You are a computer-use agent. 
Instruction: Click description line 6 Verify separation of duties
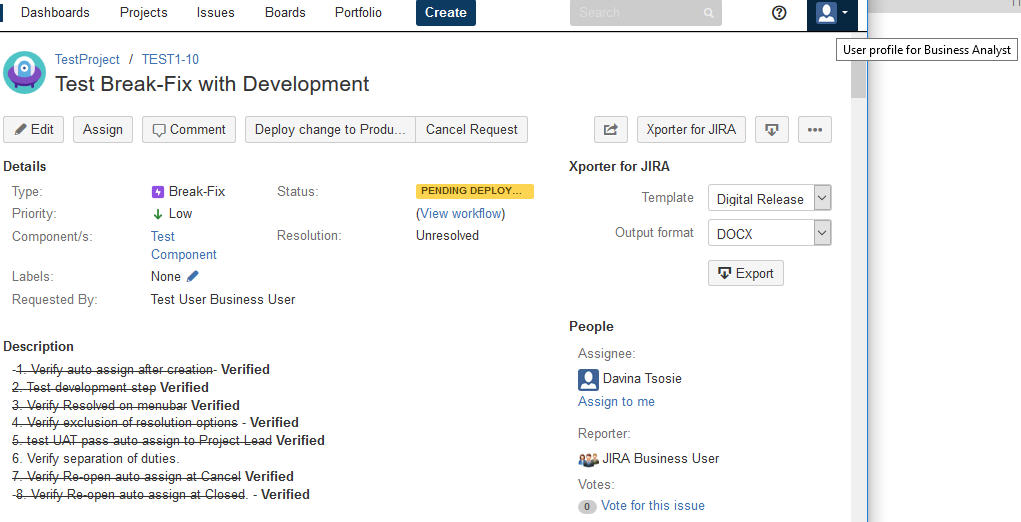96,459
